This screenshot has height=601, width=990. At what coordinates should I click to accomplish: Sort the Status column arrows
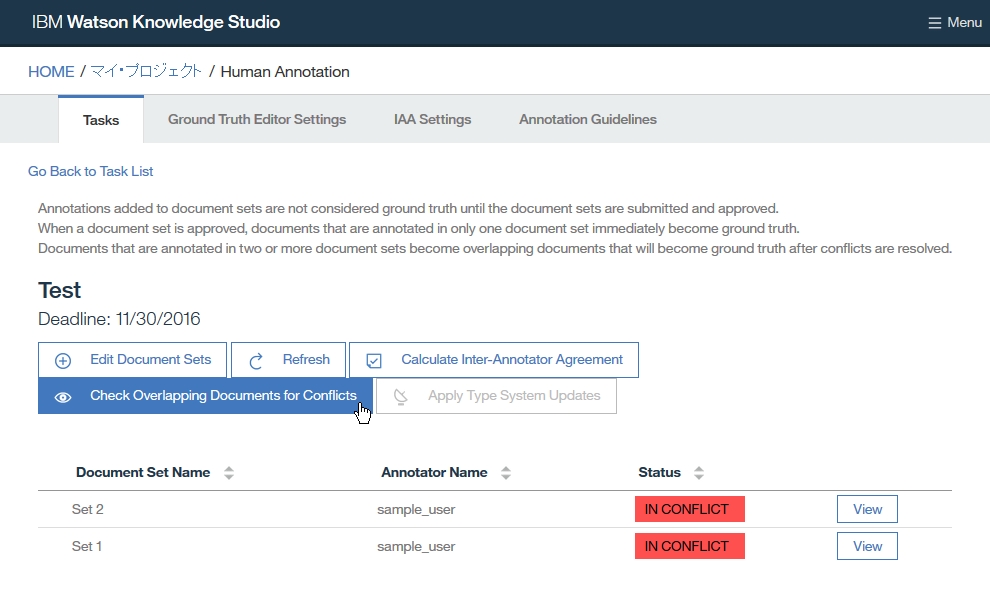[699, 473]
